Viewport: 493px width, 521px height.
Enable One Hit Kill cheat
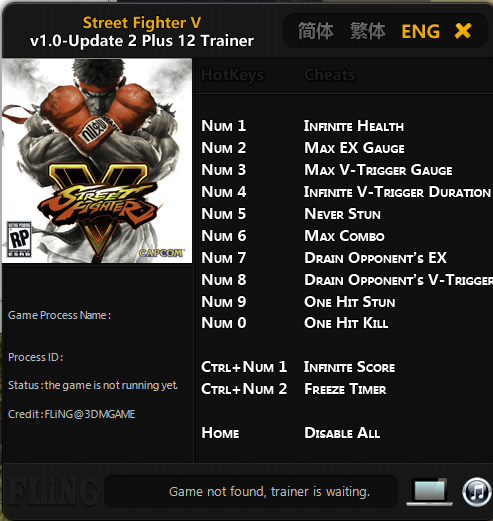(346, 323)
